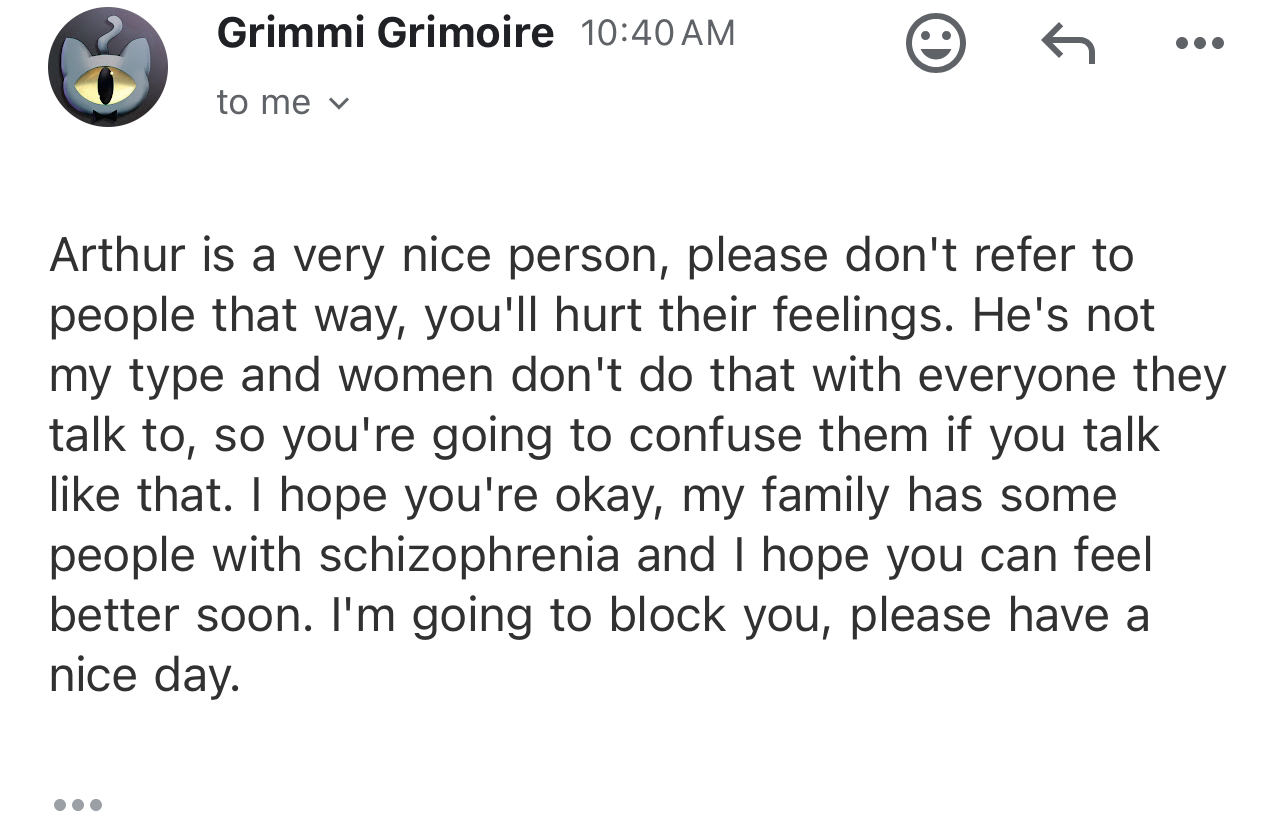Expand recipient details with the chevron
This screenshot has width=1284, height=825.
pyautogui.click(x=339, y=102)
